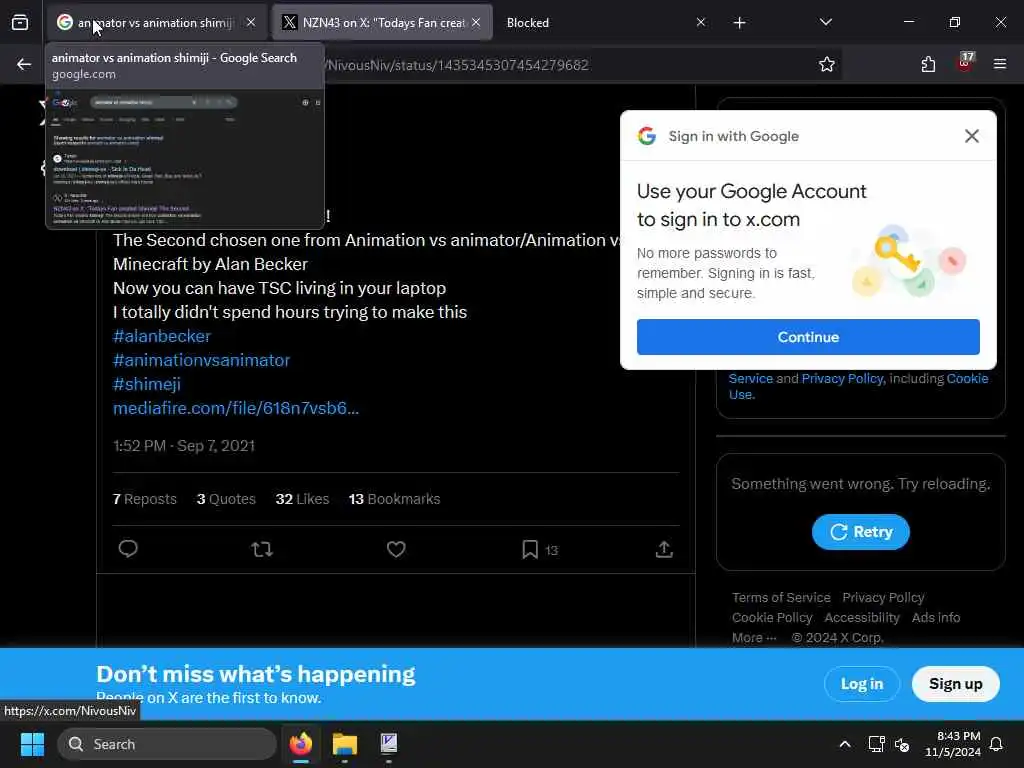Open Cookie Policy footer link
Image resolution: width=1024 pixels, height=768 pixels.
[x=772, y=618]
